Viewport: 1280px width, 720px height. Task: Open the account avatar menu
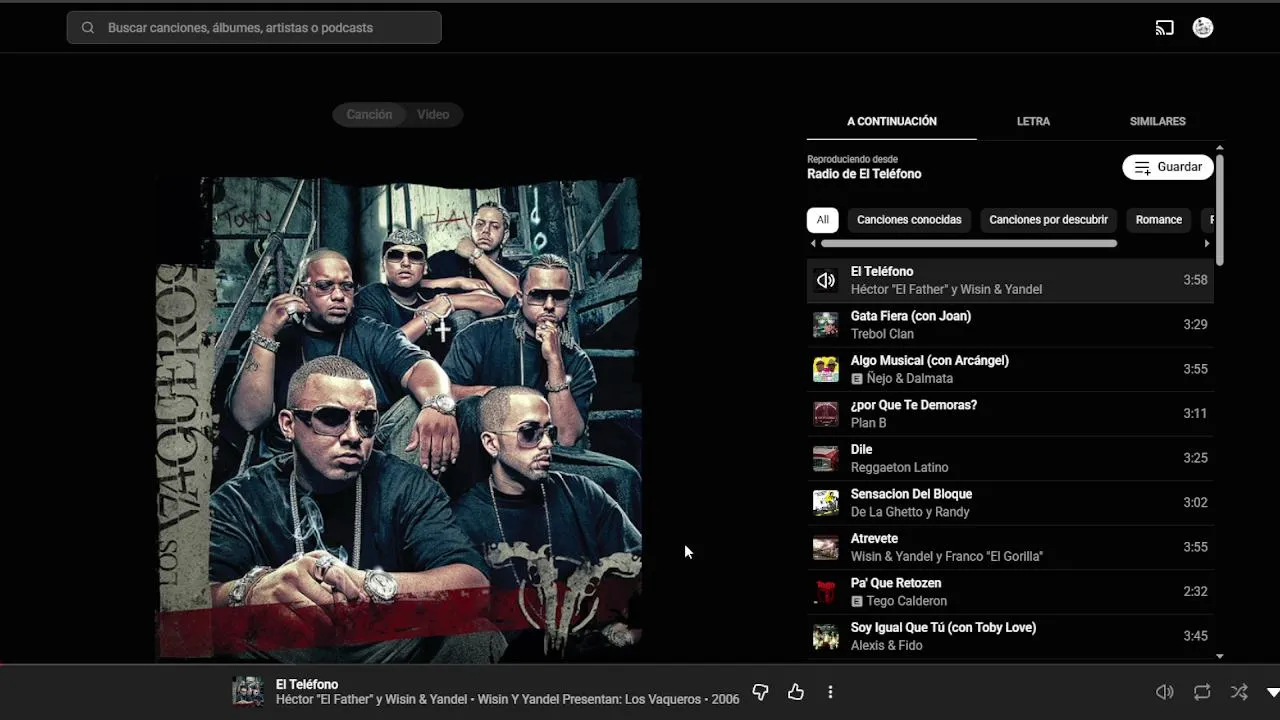(1203, 28)
